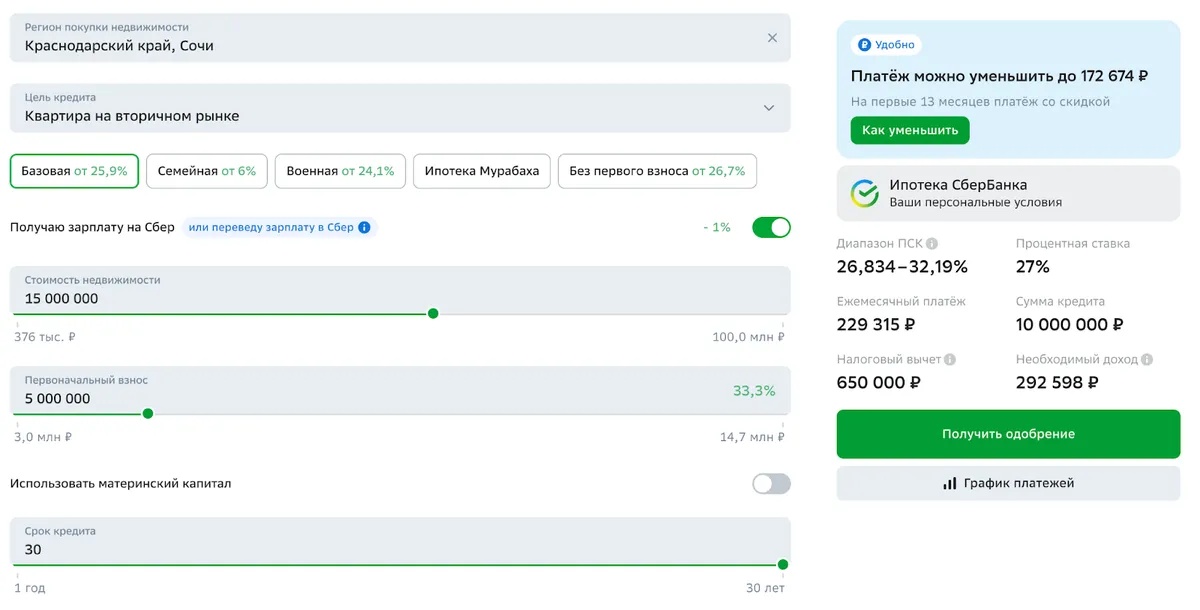1200x610 pixels.
Task: Click the SberBank logo icon
Action: pyautogui.click(x=864, y=193)
